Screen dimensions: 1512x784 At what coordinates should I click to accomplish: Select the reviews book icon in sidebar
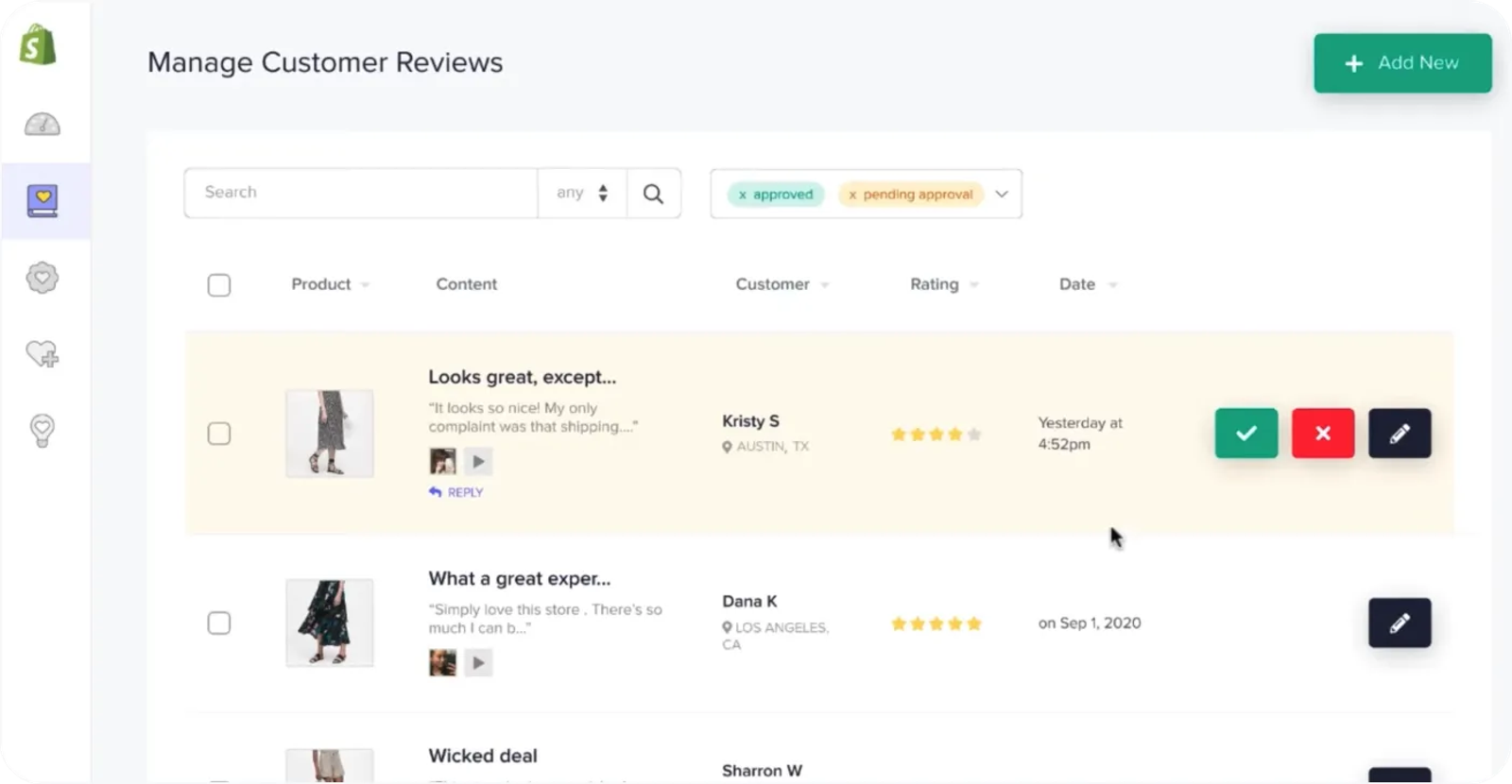pos(43,200)
